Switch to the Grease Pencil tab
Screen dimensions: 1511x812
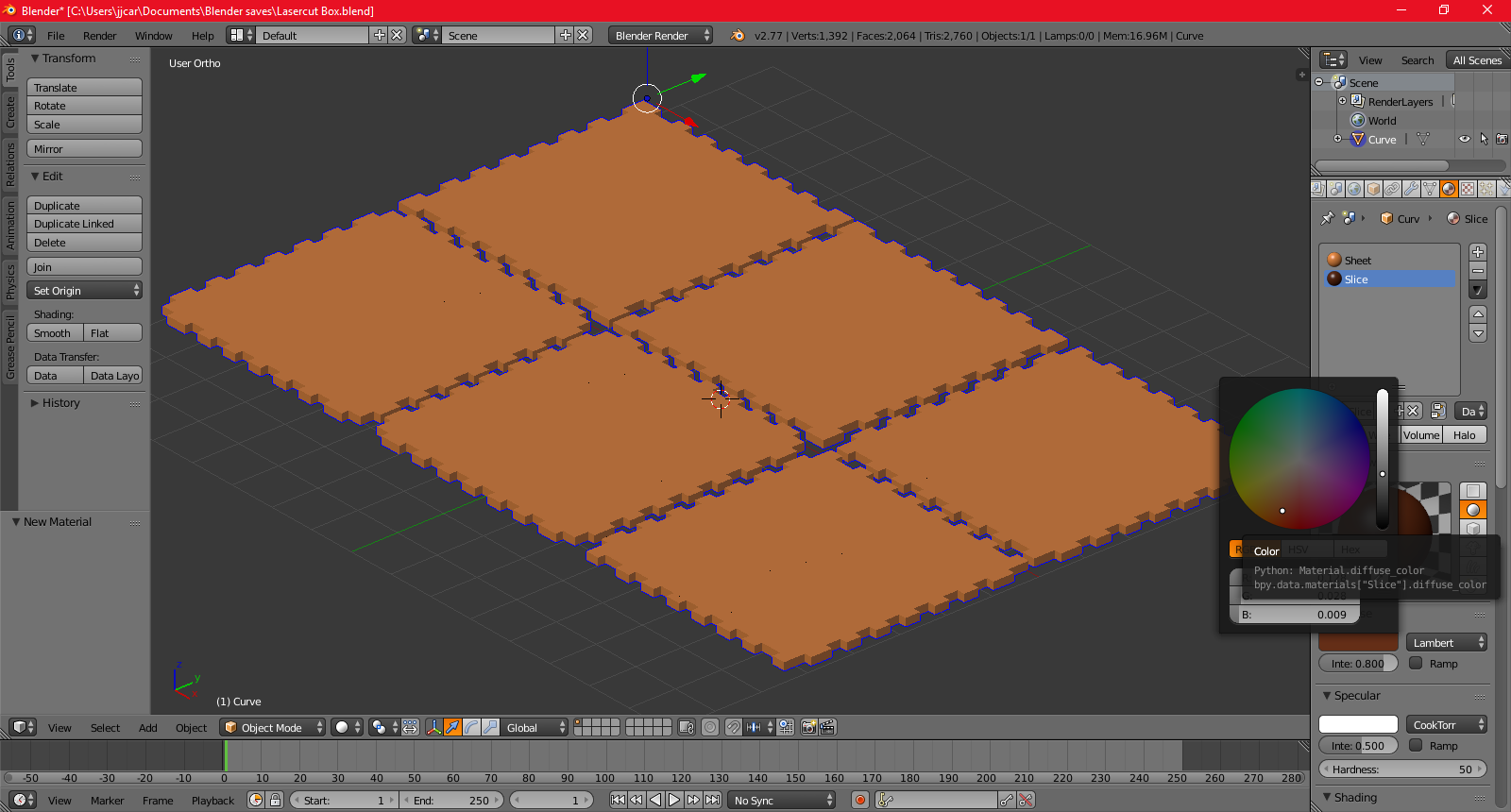tap(10, 347)
